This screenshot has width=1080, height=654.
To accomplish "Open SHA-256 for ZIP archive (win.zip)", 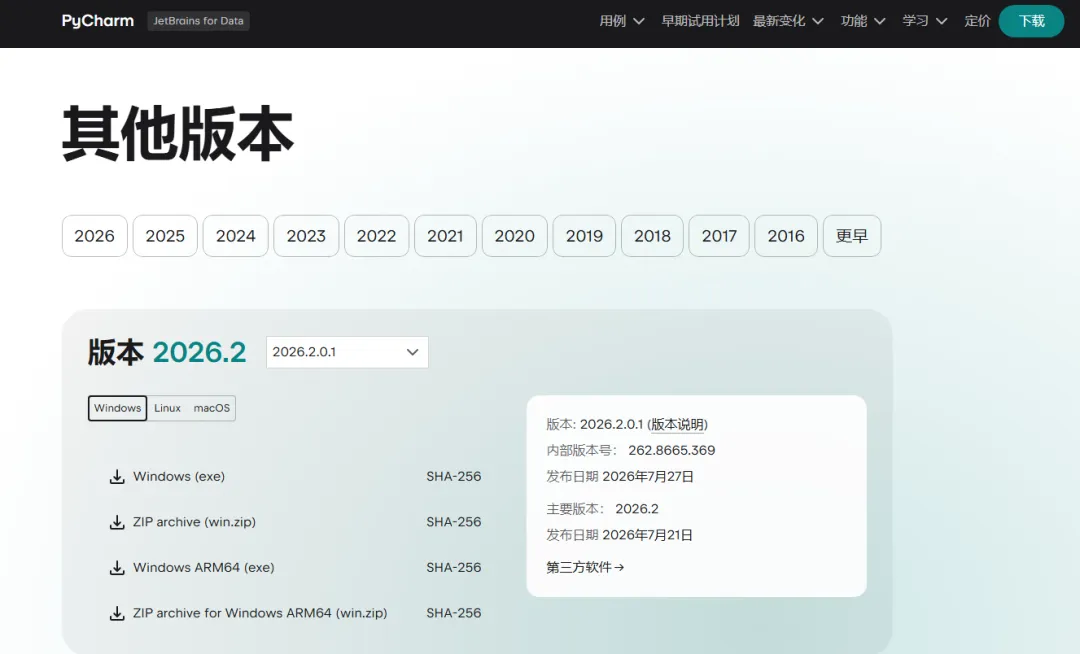I will [x=454, y=522].
